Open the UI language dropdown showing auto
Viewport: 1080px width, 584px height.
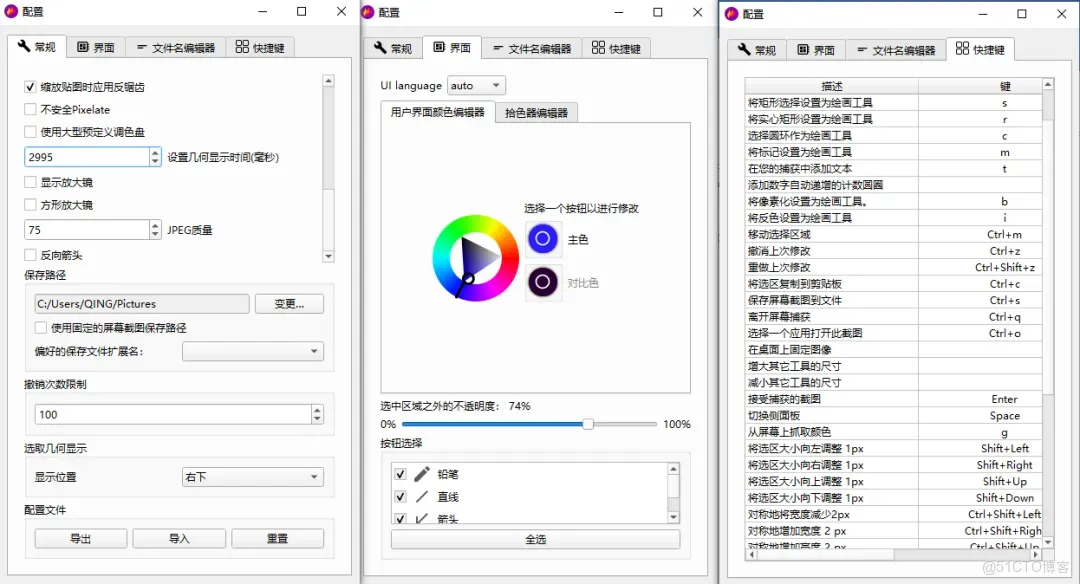(475, 85)
